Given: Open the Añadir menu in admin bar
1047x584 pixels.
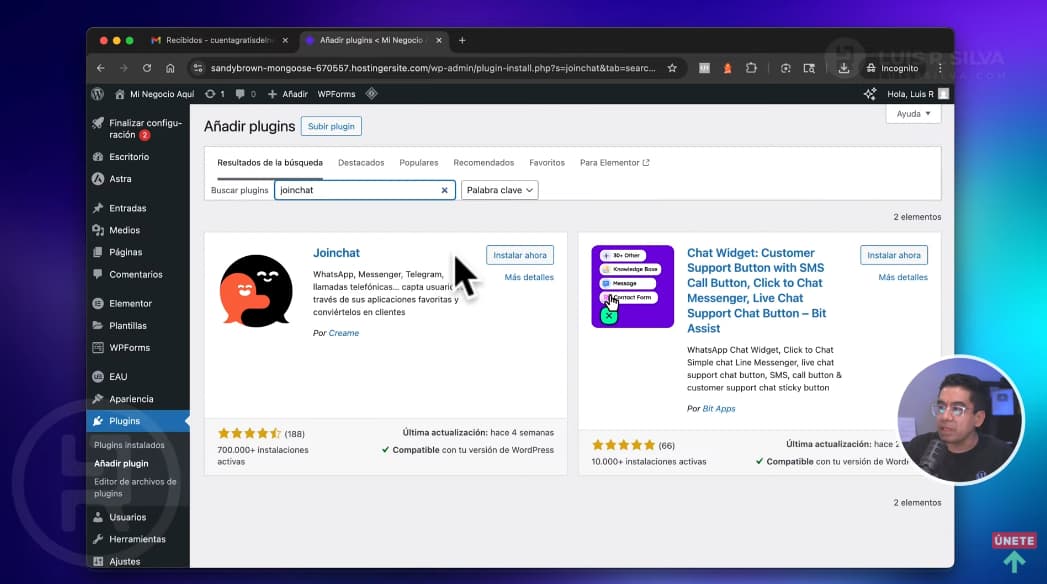Looking at the screenshot, I should (288, 94).
